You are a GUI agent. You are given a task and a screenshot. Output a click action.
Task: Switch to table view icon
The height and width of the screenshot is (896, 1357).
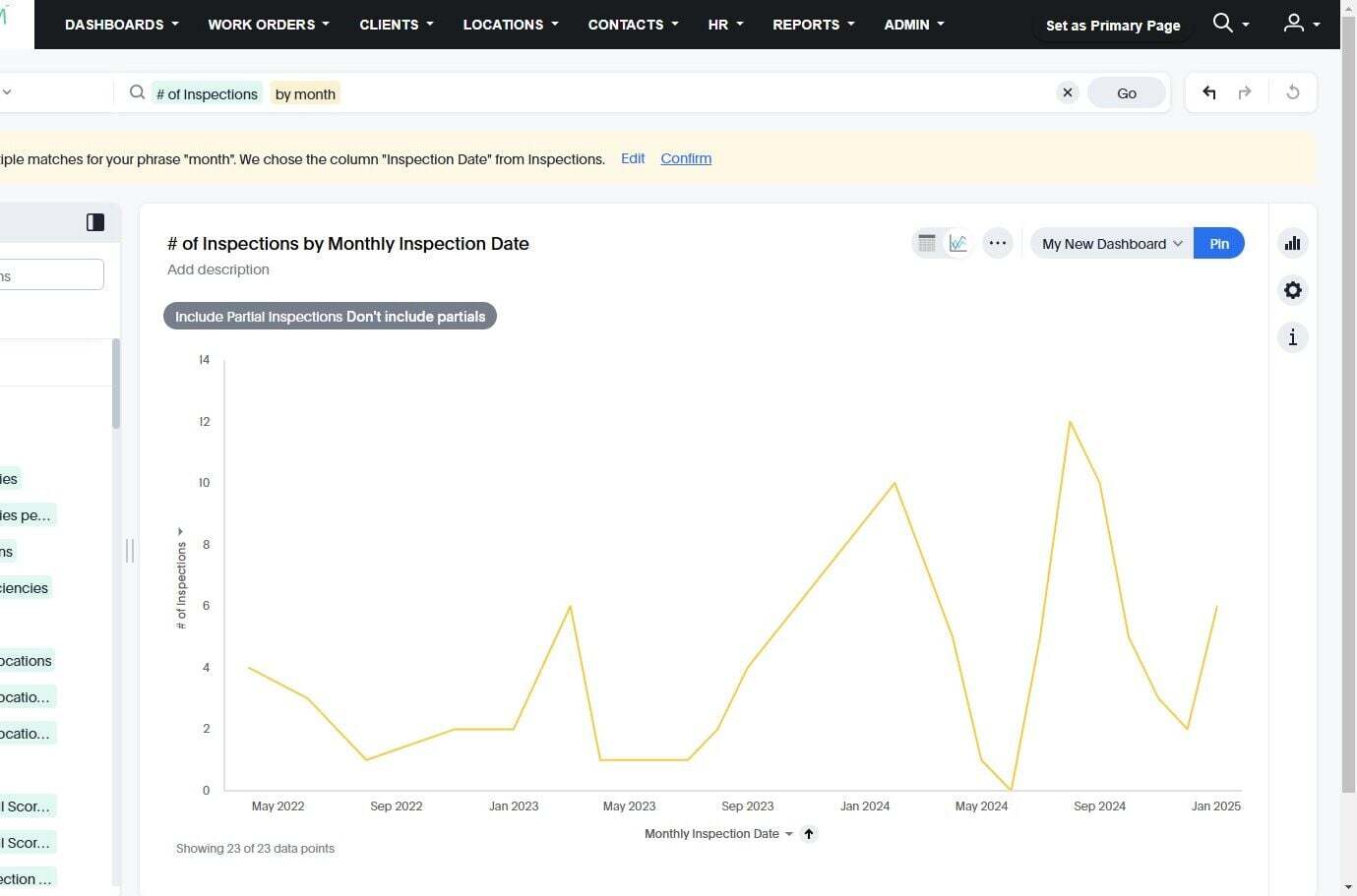(927, 243)
